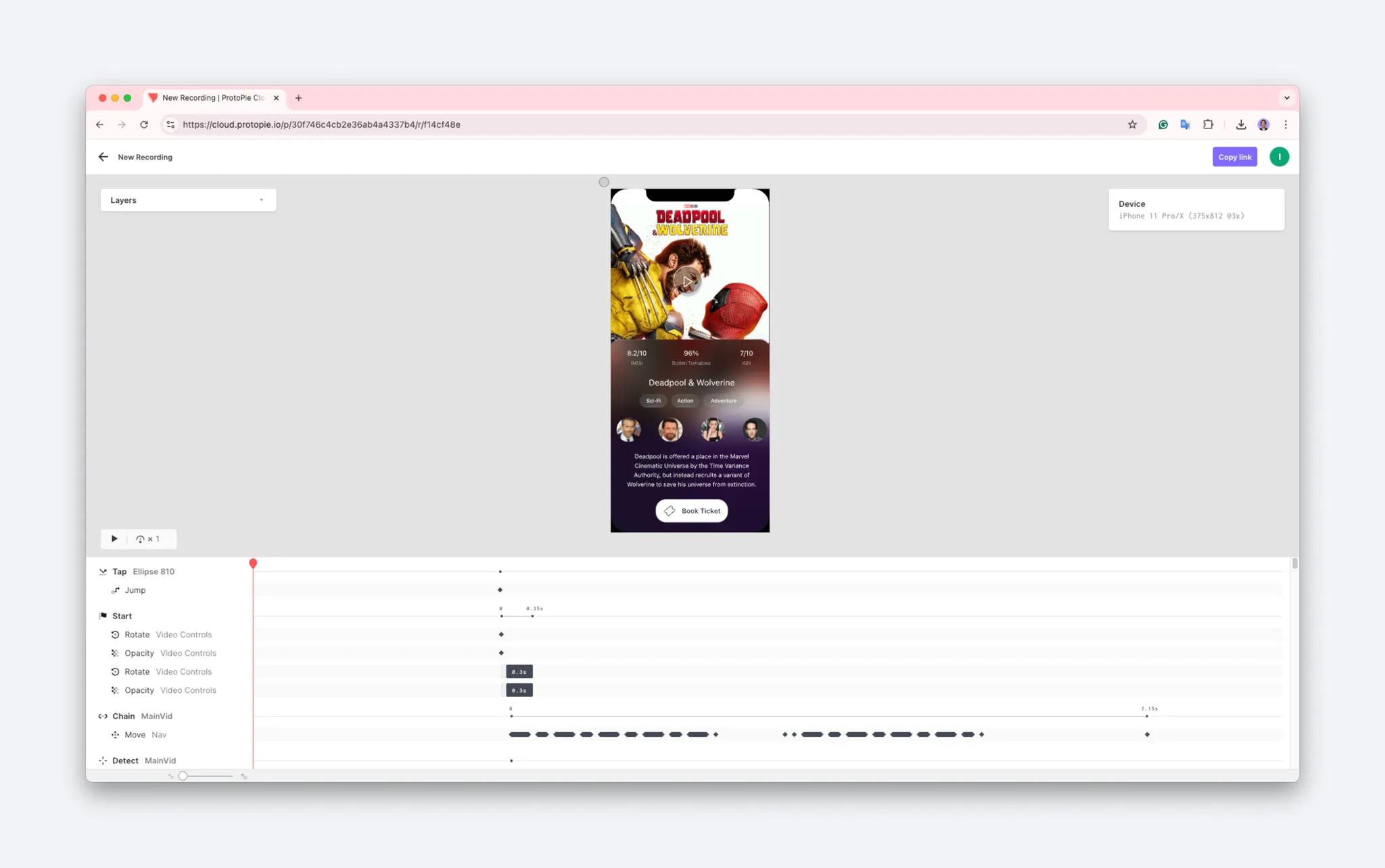Image resolution: width=1385 pixels, height=868 pixels.
Task: Click the Rotate action icon for Video Controls
Action: (x=115, y=633)
